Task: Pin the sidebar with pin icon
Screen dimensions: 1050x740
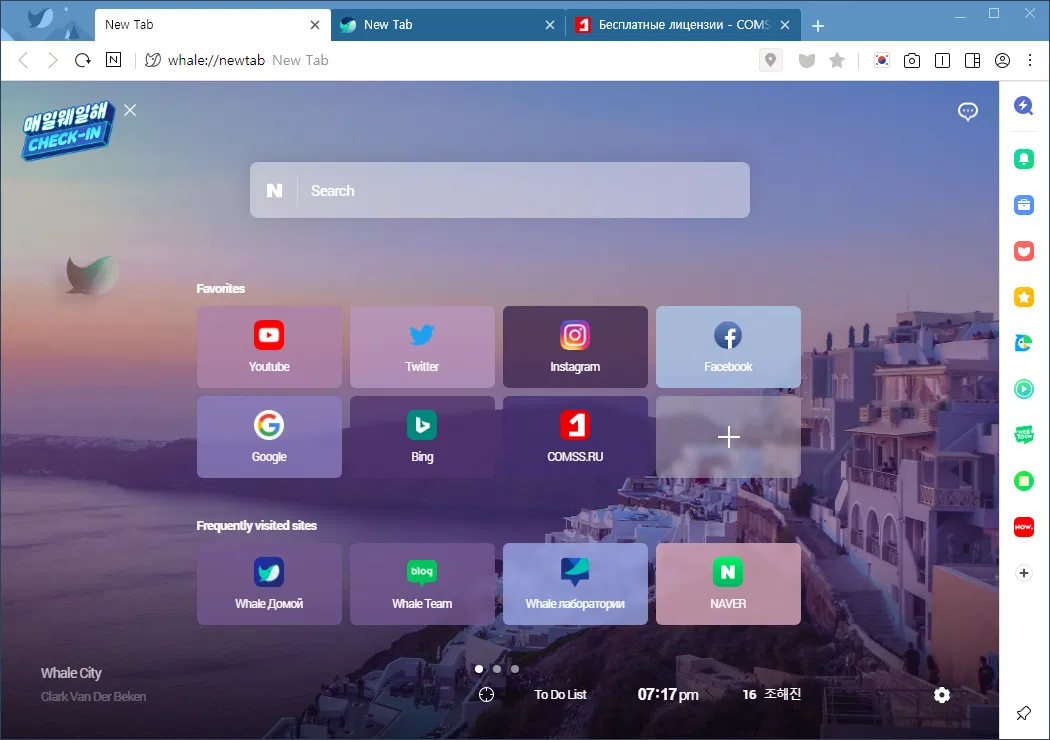Action: tap(1023, 713)
